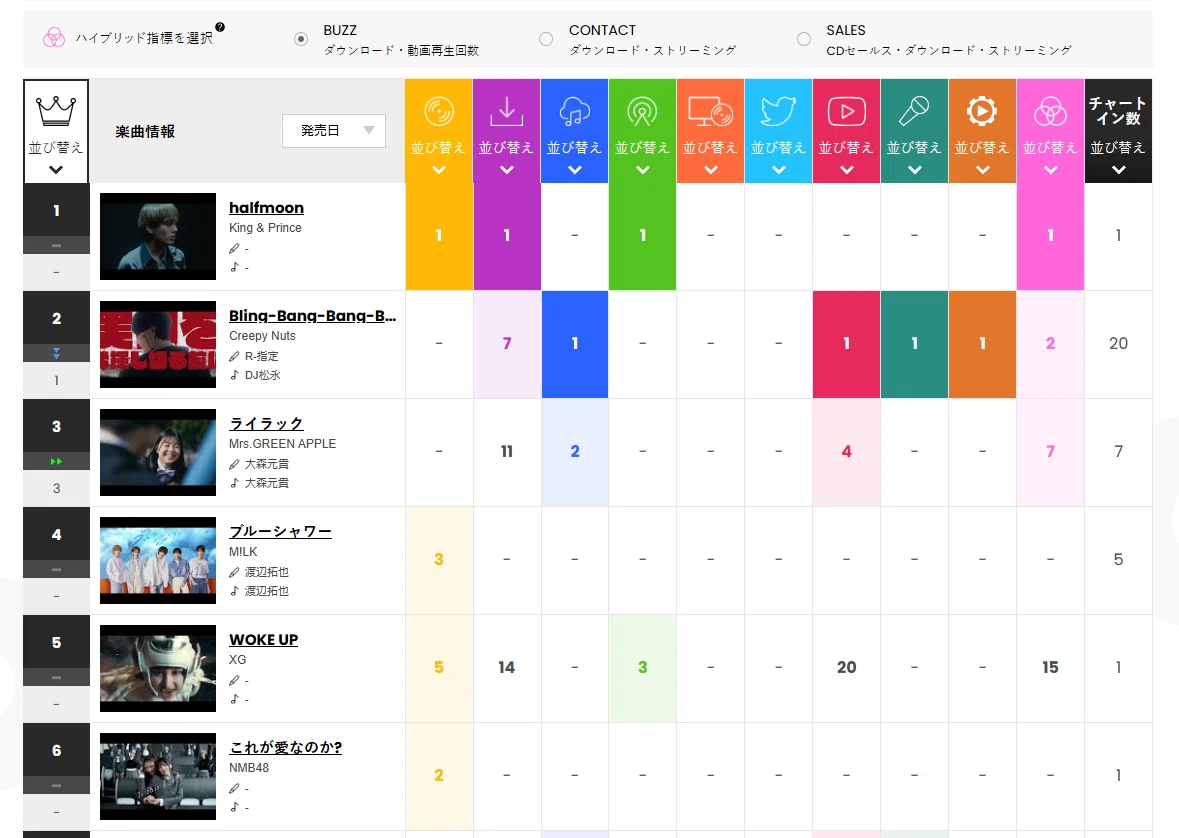Click the orange gear play icon
Screen dimensions: 1179x838
[982, 111]
